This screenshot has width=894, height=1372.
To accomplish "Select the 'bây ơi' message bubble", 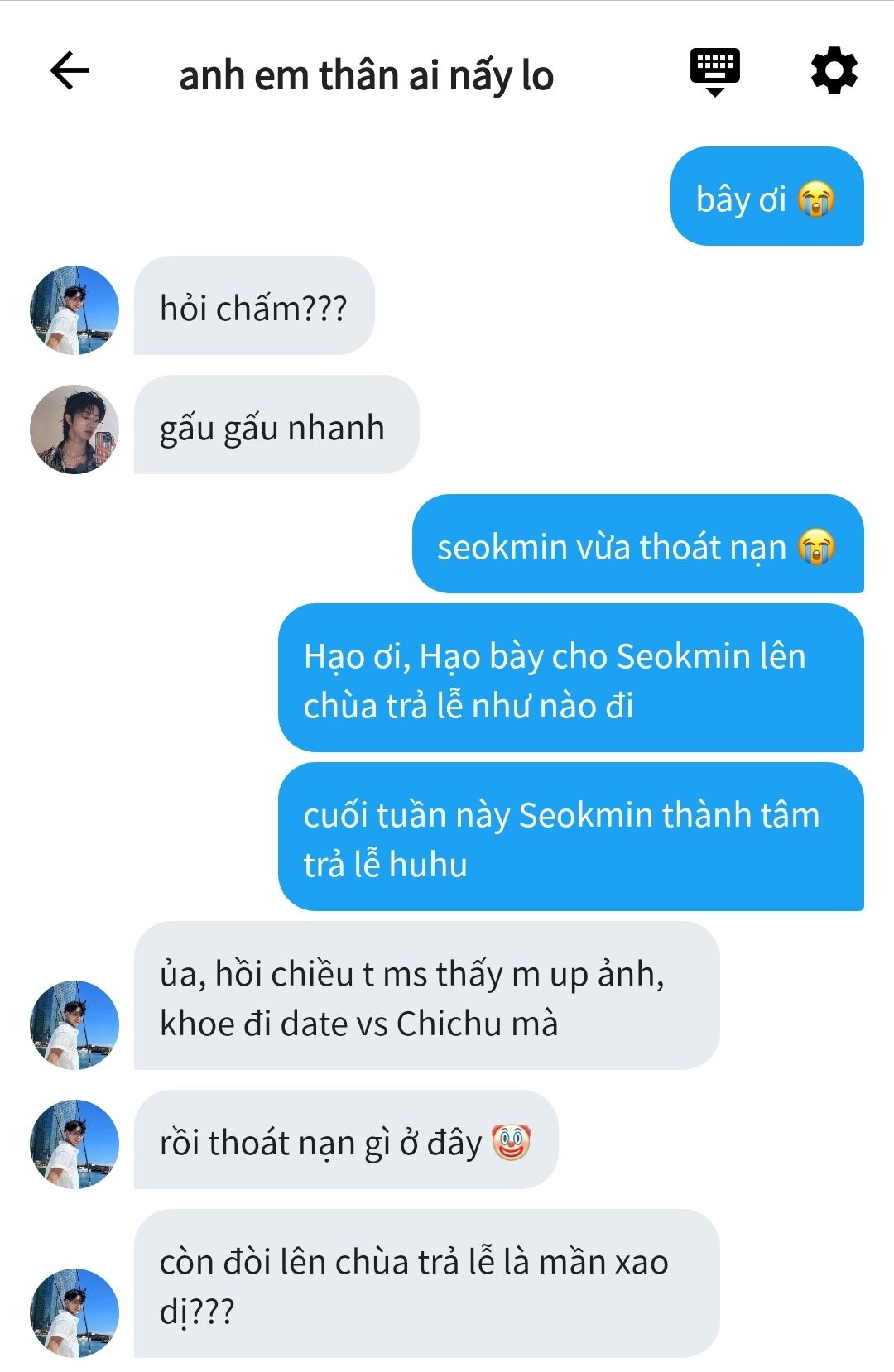I will [767, 196].
